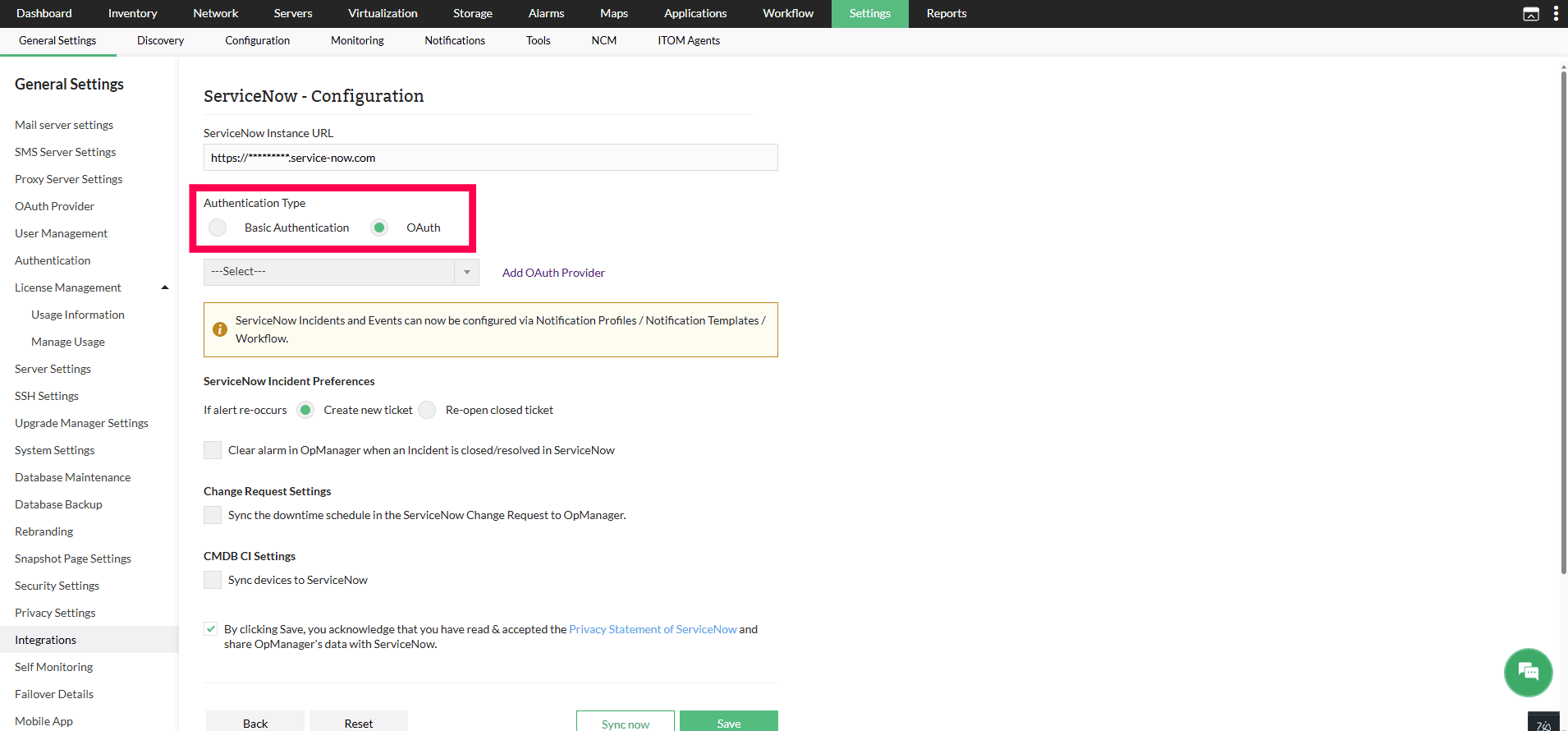The height and width of the screenshot is (731, 1568).
Task: Open Privacy Settings in sidebar
Action: pyautogui.click(x=55, y=613)
